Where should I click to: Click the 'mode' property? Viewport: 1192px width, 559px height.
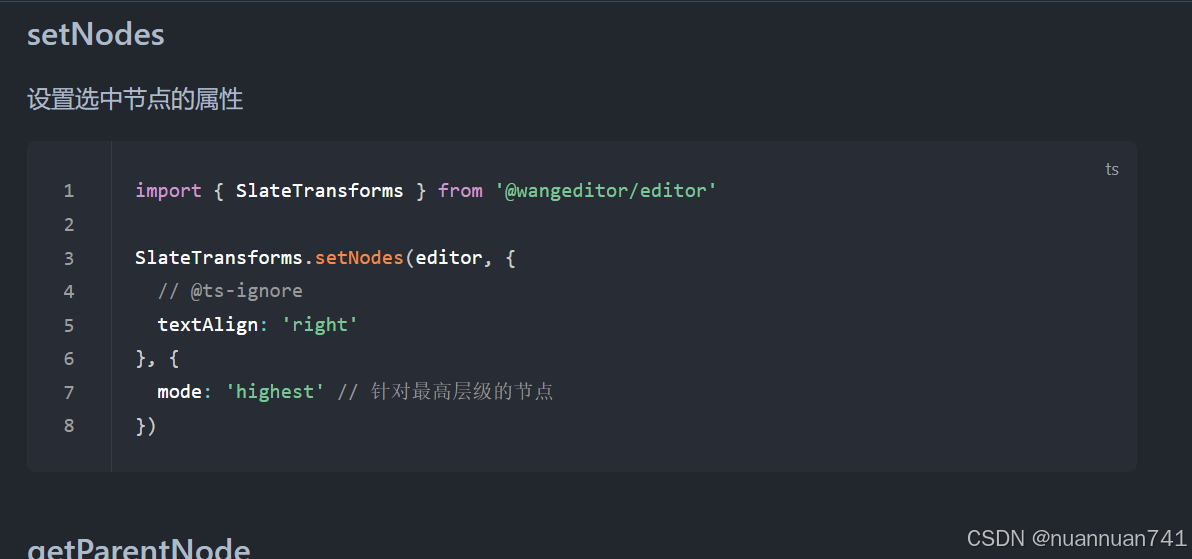179,392
